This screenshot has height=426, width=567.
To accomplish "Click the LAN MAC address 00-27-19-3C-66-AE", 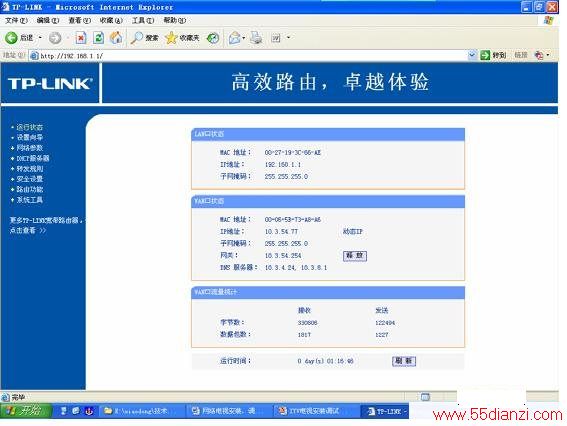I will click(293, 153).
